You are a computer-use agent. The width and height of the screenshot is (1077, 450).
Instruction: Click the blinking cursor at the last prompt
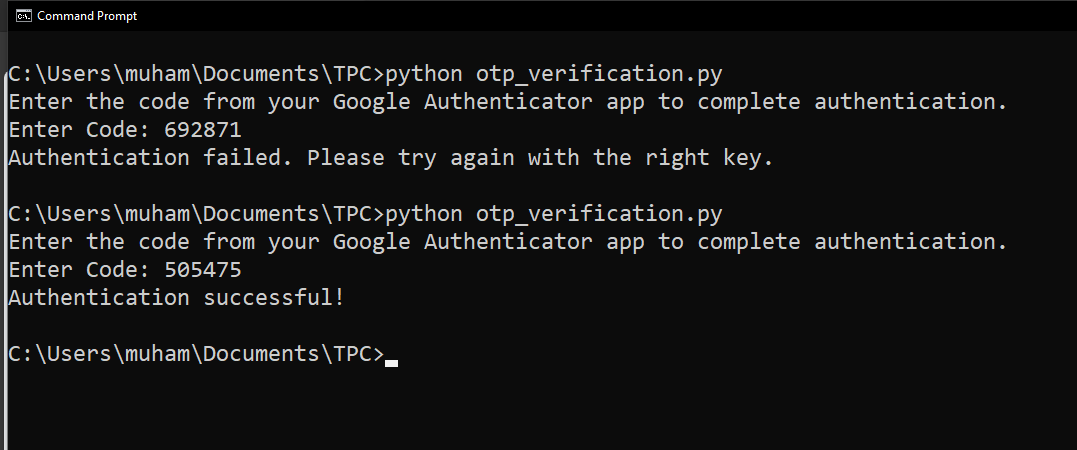pyautogui.click(x=391, y=363)
